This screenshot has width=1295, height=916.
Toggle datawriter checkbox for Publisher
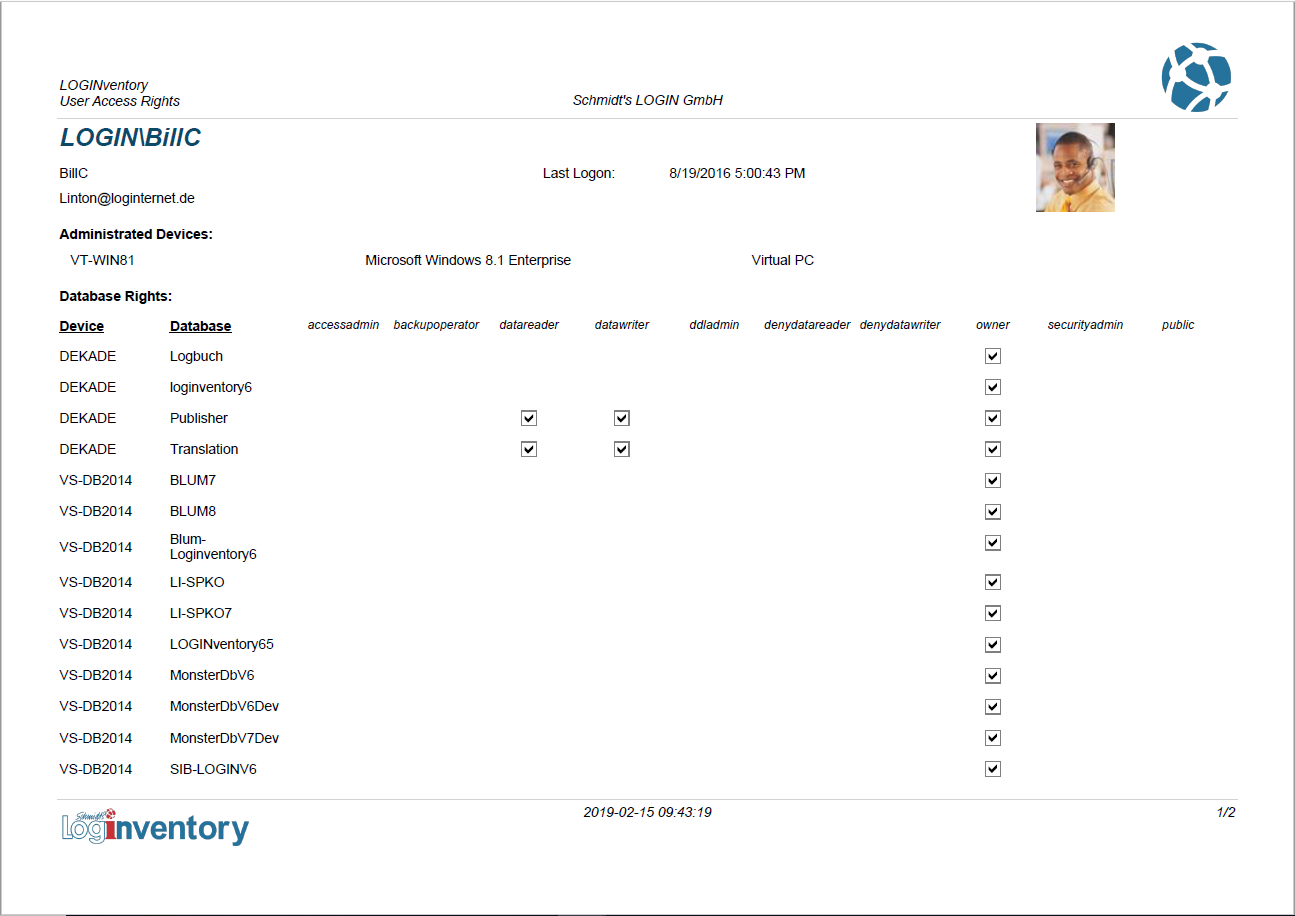[x=622, y=418]
